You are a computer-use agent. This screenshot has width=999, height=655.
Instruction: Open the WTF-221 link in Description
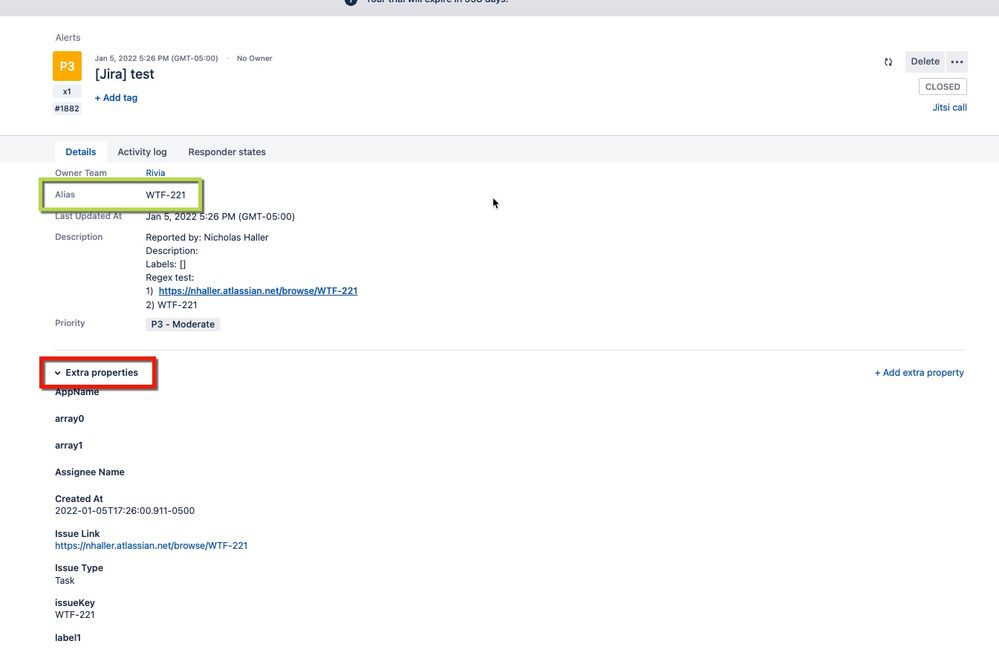click(258, 291)
